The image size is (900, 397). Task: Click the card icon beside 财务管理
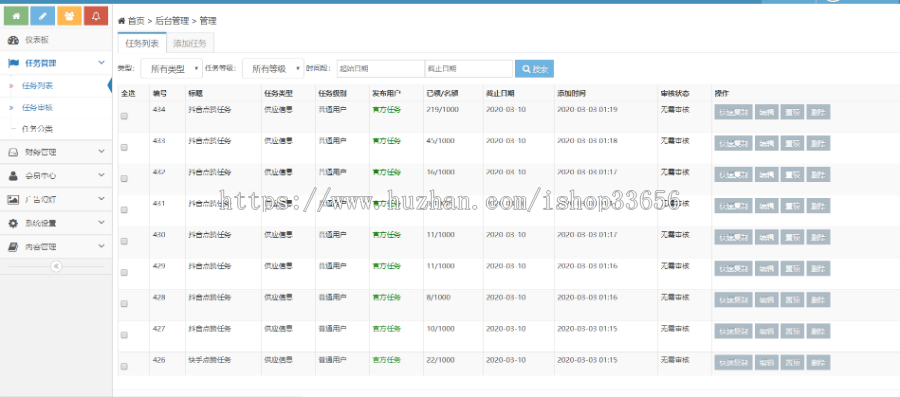13,153
